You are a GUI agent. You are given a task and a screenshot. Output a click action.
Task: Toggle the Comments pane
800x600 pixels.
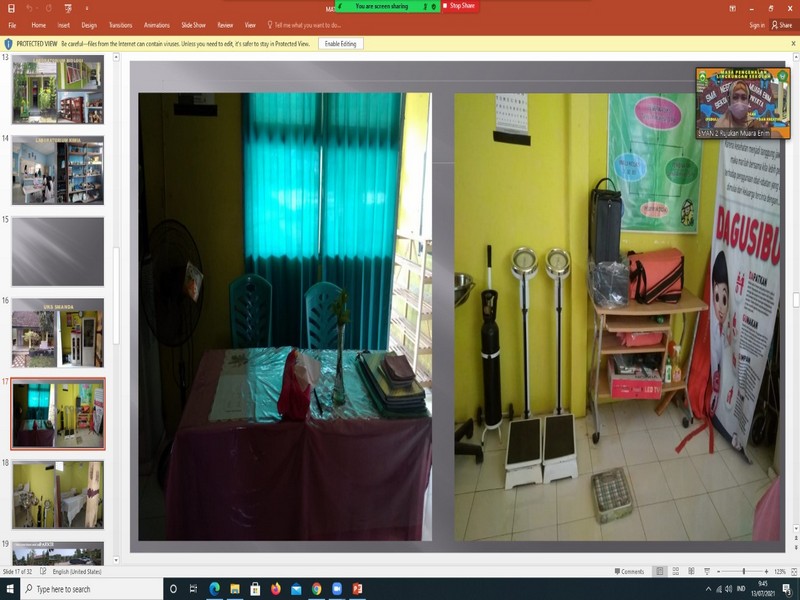633,571
